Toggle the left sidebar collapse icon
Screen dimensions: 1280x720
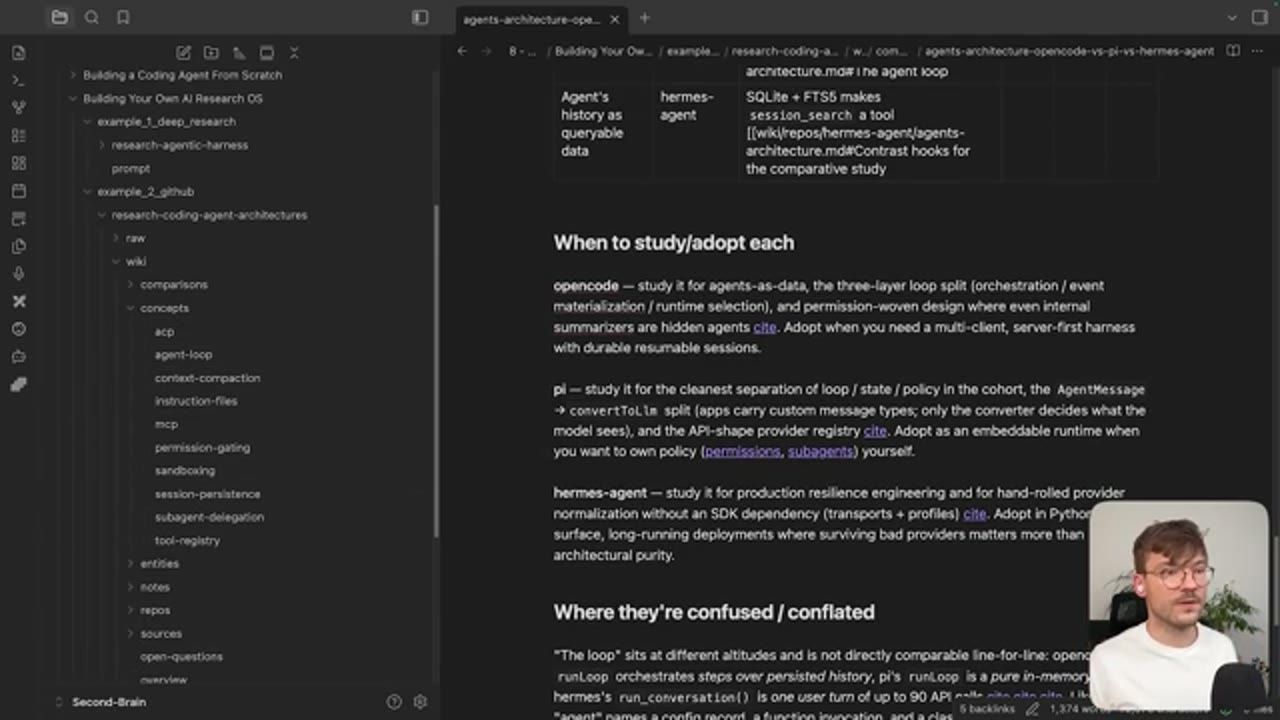click(420, 17)
